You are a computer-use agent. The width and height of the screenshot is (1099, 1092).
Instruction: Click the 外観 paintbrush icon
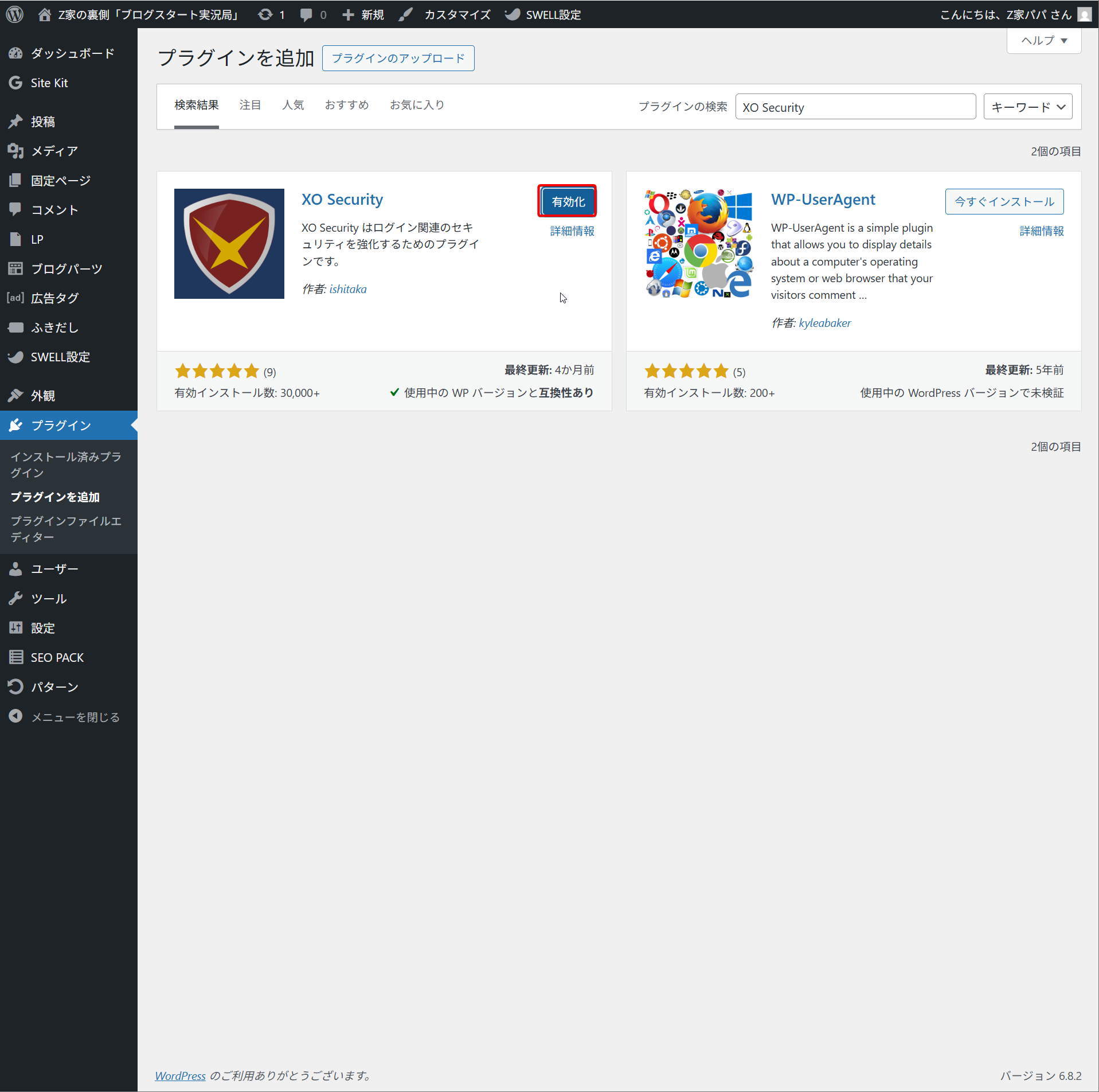coord(15,396)
